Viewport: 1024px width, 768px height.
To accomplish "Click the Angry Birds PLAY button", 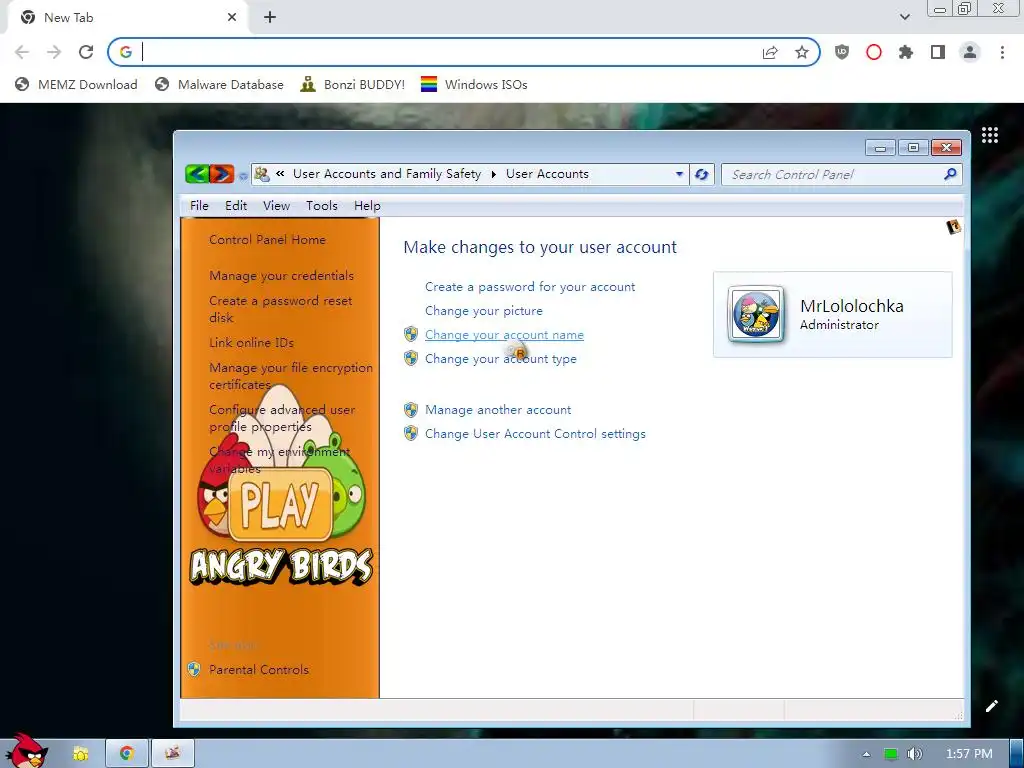I will [280, 504].
